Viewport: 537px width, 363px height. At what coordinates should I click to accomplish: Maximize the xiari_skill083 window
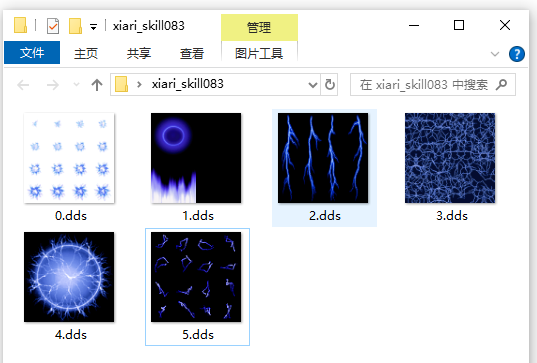459,25
